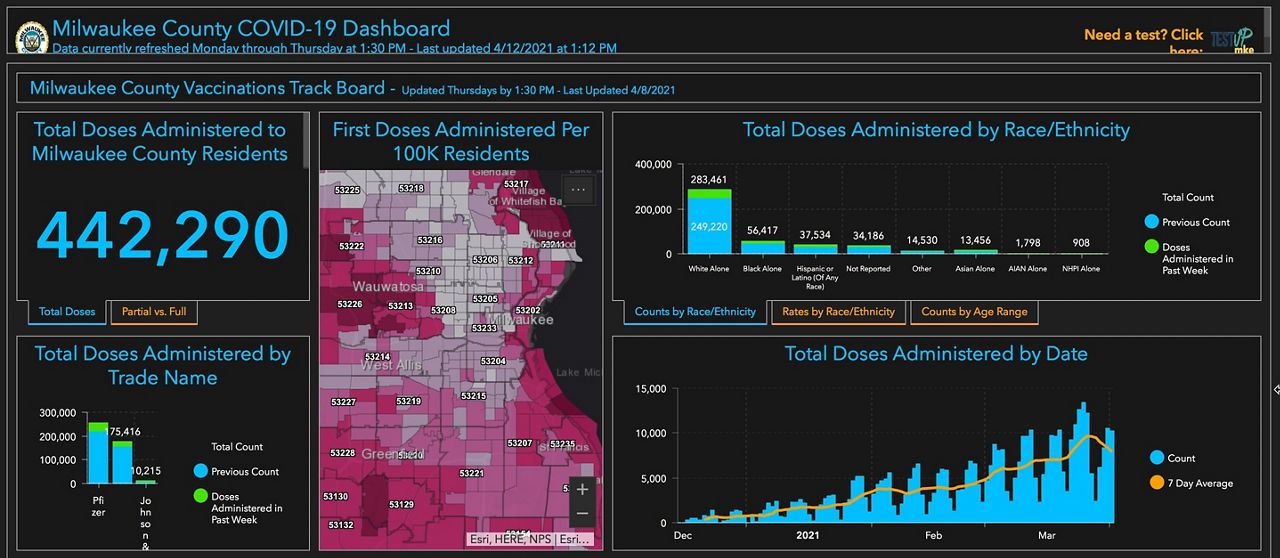Image resolution: width=1280 pixels, height=558 pixels.
Task: Click zip code 53129 on the map
Action: pos(401,505)
